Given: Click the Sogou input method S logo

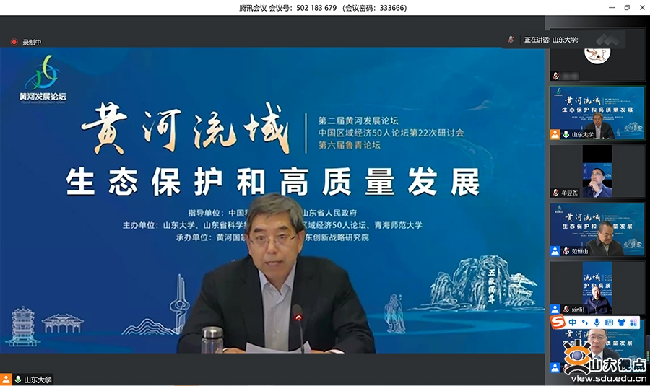Looking at the screenshot, I should pos(558,322).
